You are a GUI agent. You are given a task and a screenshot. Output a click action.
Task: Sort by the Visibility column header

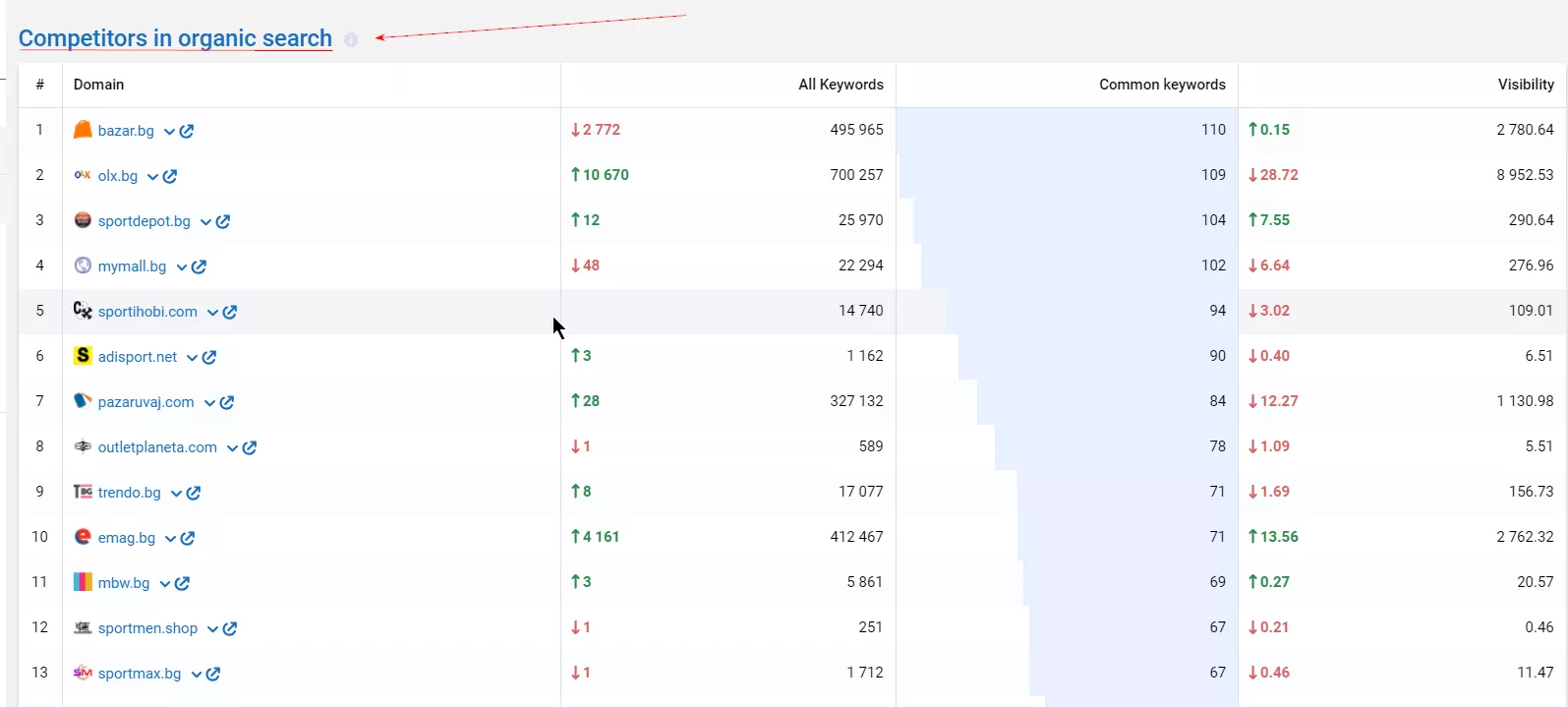tap(1526, 85)
